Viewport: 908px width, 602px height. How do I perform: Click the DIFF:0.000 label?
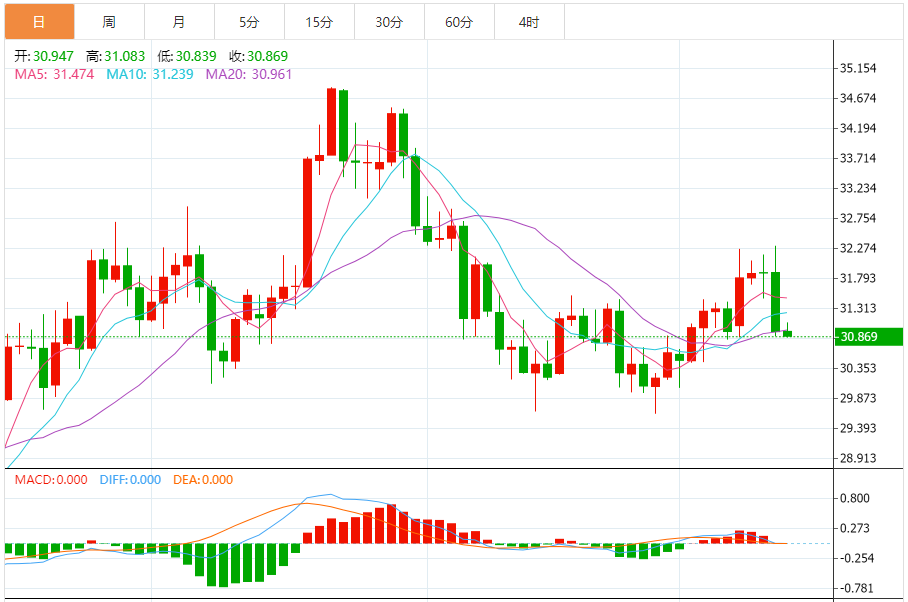130,479
